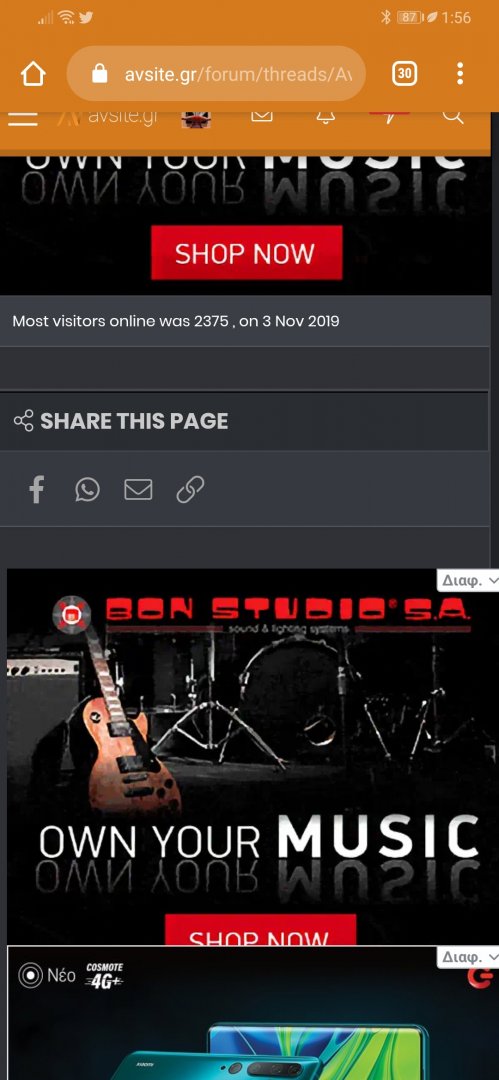This screenshot has height=1080, width=499.
Task: Expand the Διαφ. dropdown on Cosmote ad
Action: tap(468, 957)
